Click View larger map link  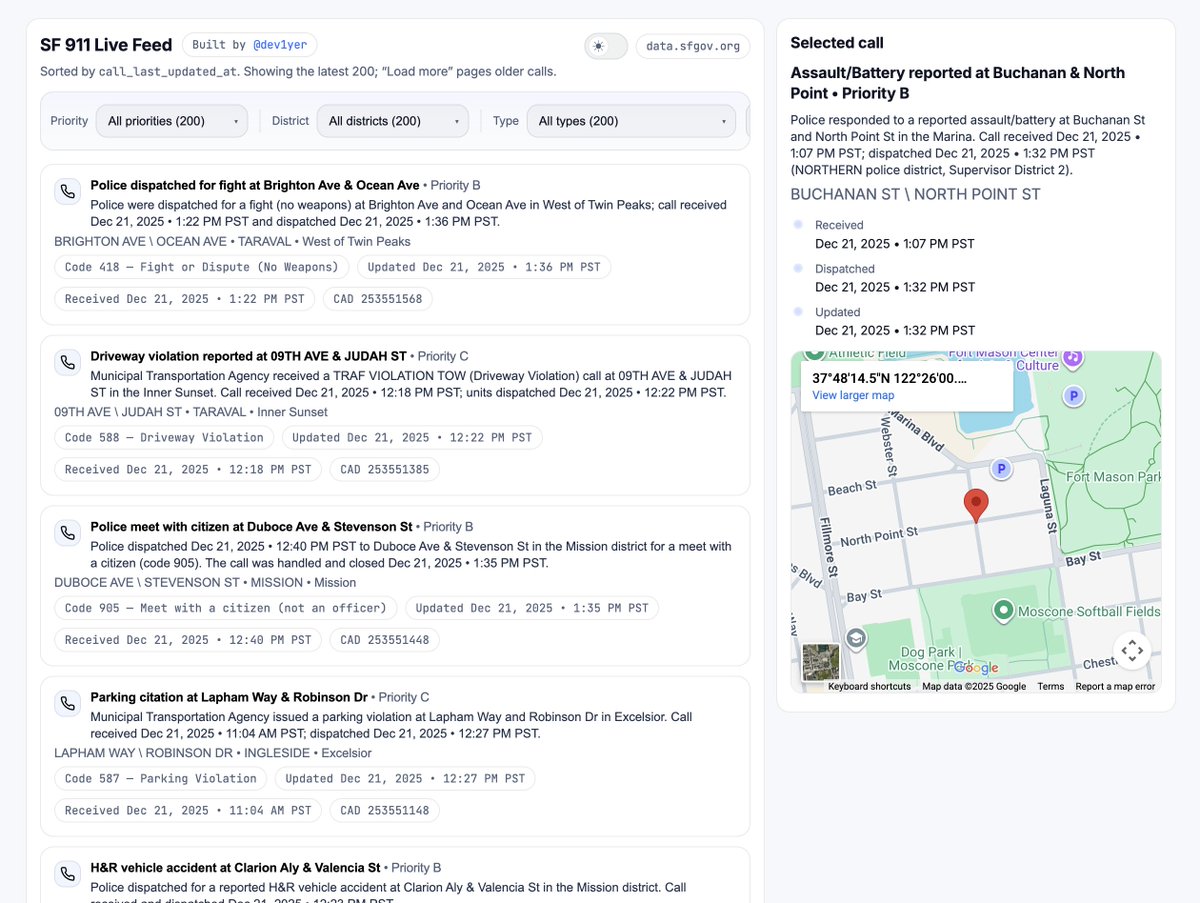coord(853,395)
